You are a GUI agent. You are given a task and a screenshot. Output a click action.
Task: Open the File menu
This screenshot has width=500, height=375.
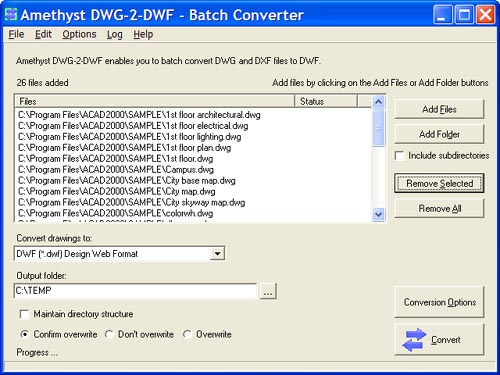16,34
